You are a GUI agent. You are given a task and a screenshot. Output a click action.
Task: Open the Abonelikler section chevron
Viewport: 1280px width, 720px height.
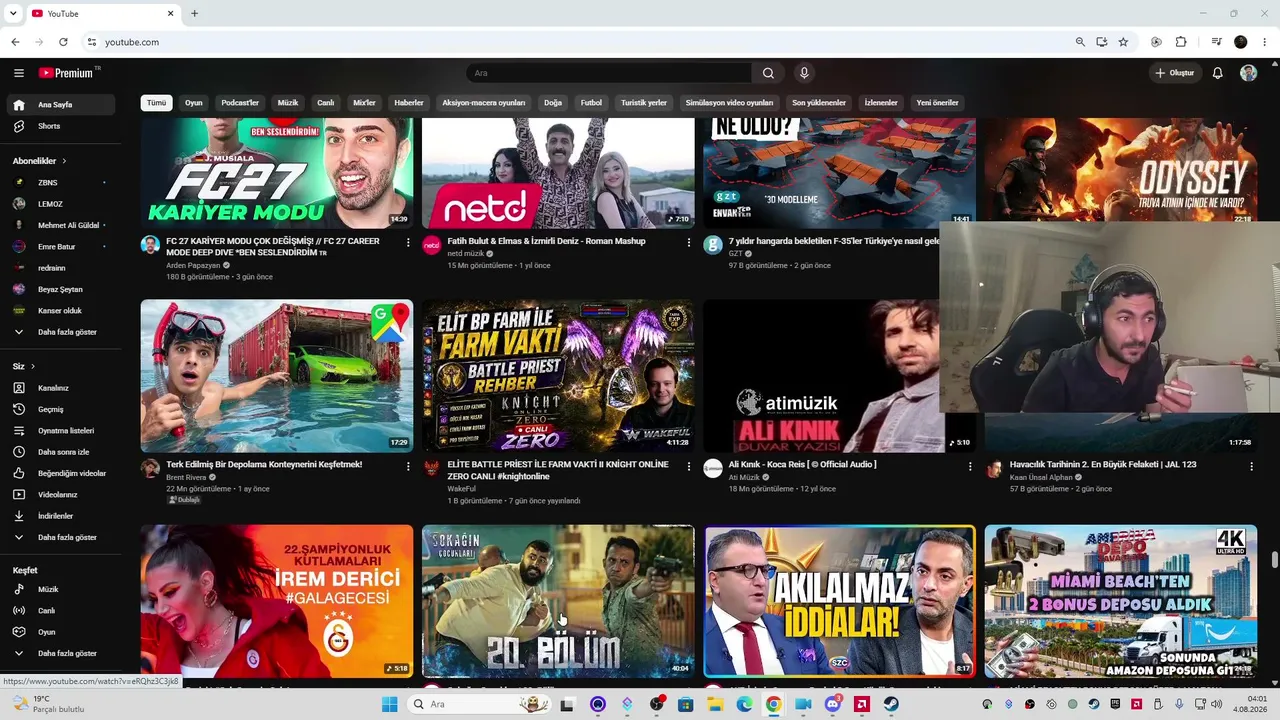(x=64, y=161)
